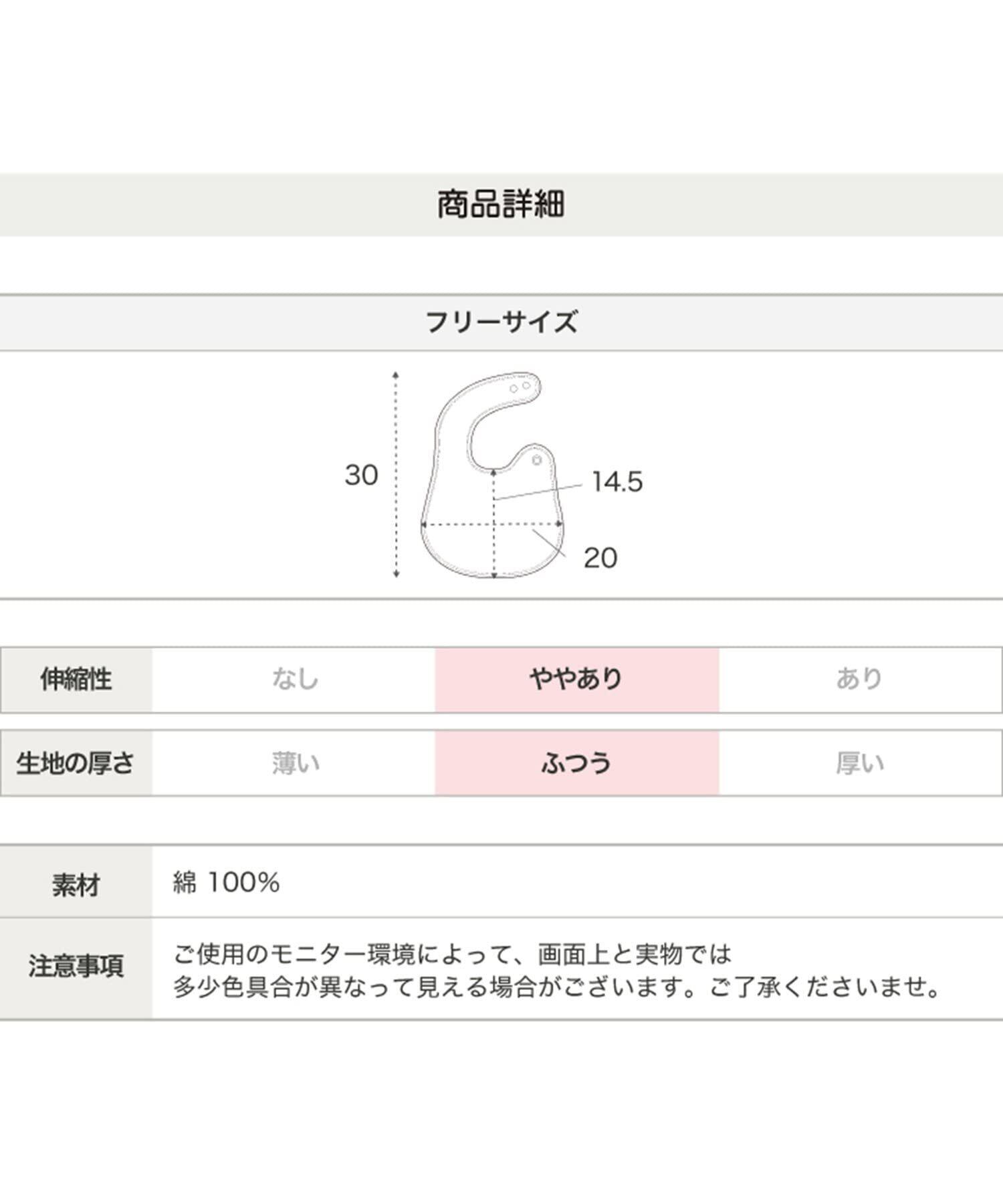Click the single snap button on bib
This screenshot has width=1003, height=1204.
[x=536, y=460]
